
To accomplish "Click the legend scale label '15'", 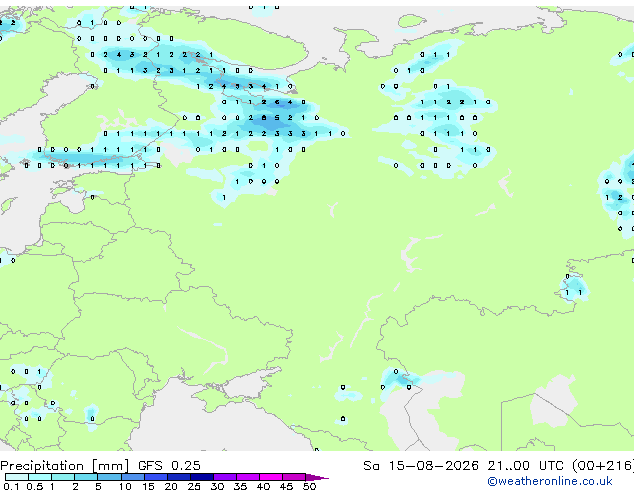I will 148,486.
